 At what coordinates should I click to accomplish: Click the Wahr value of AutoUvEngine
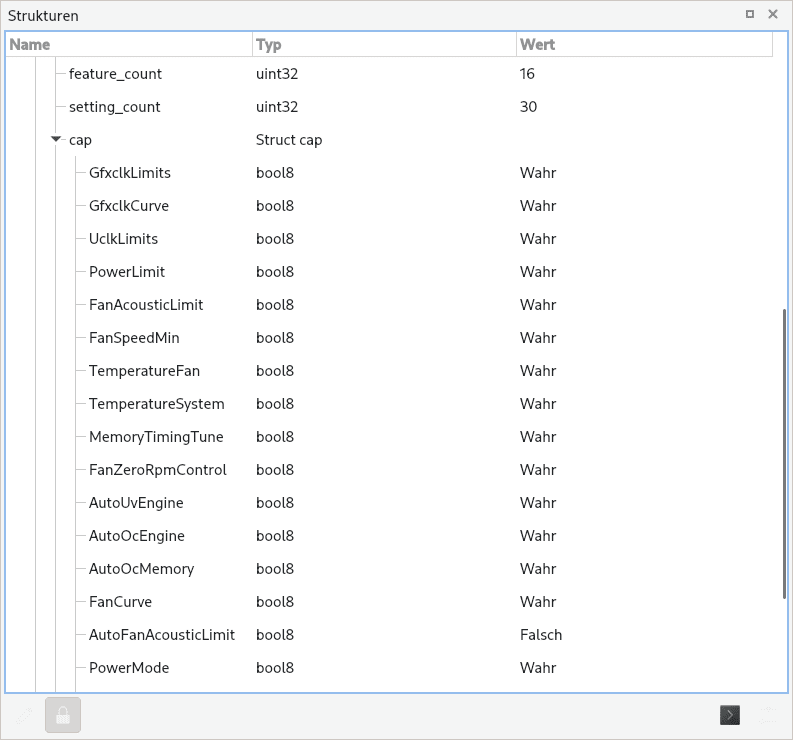tap(538, 503)
